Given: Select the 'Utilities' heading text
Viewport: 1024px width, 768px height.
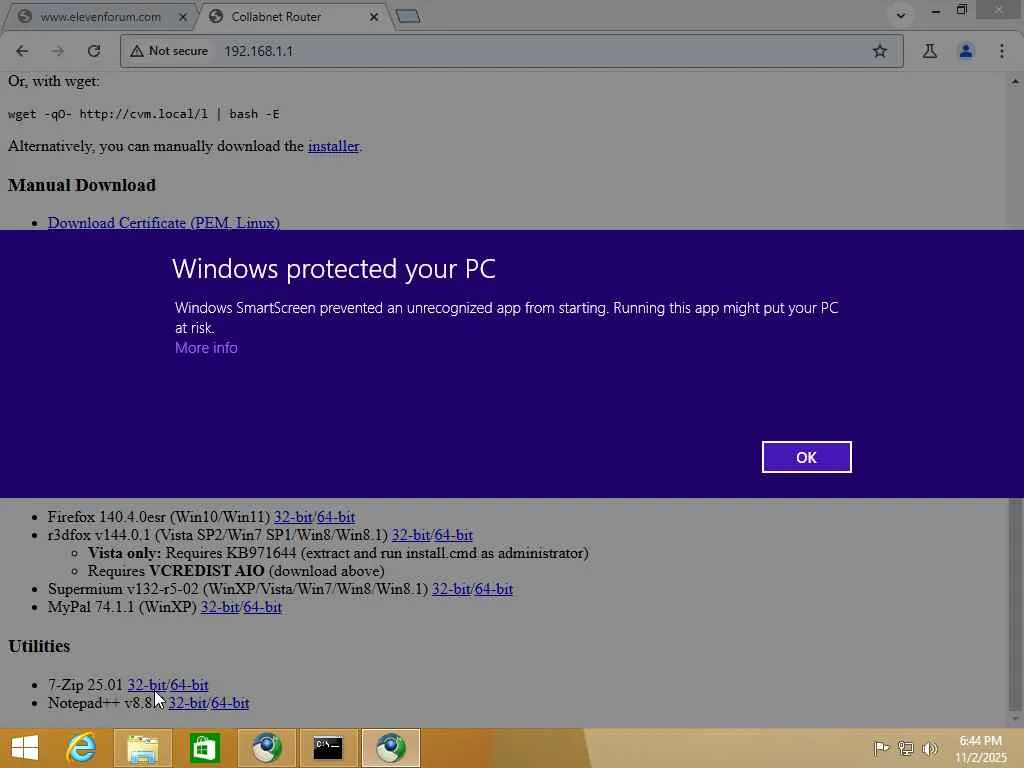Looking at the screenshot, I should 39,646.
